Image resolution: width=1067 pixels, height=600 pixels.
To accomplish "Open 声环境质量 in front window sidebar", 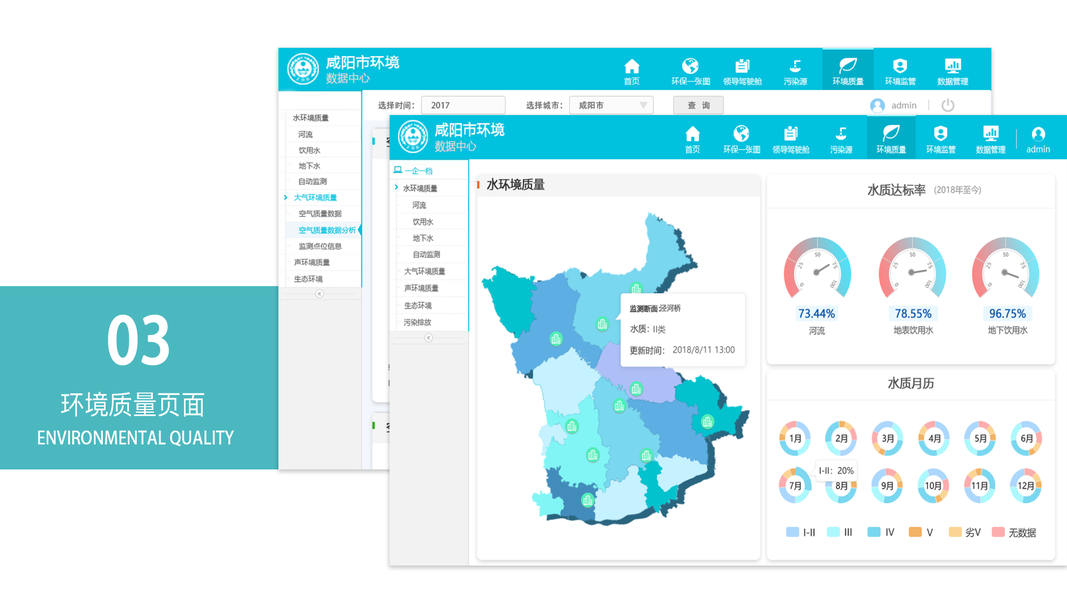I will [x=421, y=288].
